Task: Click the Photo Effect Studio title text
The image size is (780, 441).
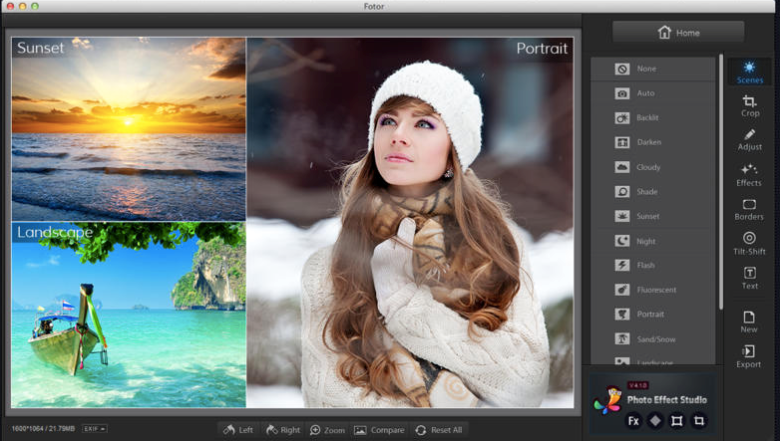Action: point(667,400)
